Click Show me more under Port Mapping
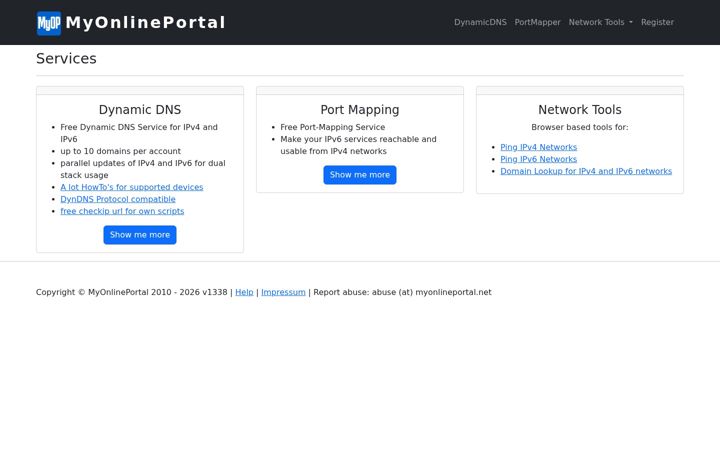The height and width of the screenshot is (450, 720). pos(360,175)
